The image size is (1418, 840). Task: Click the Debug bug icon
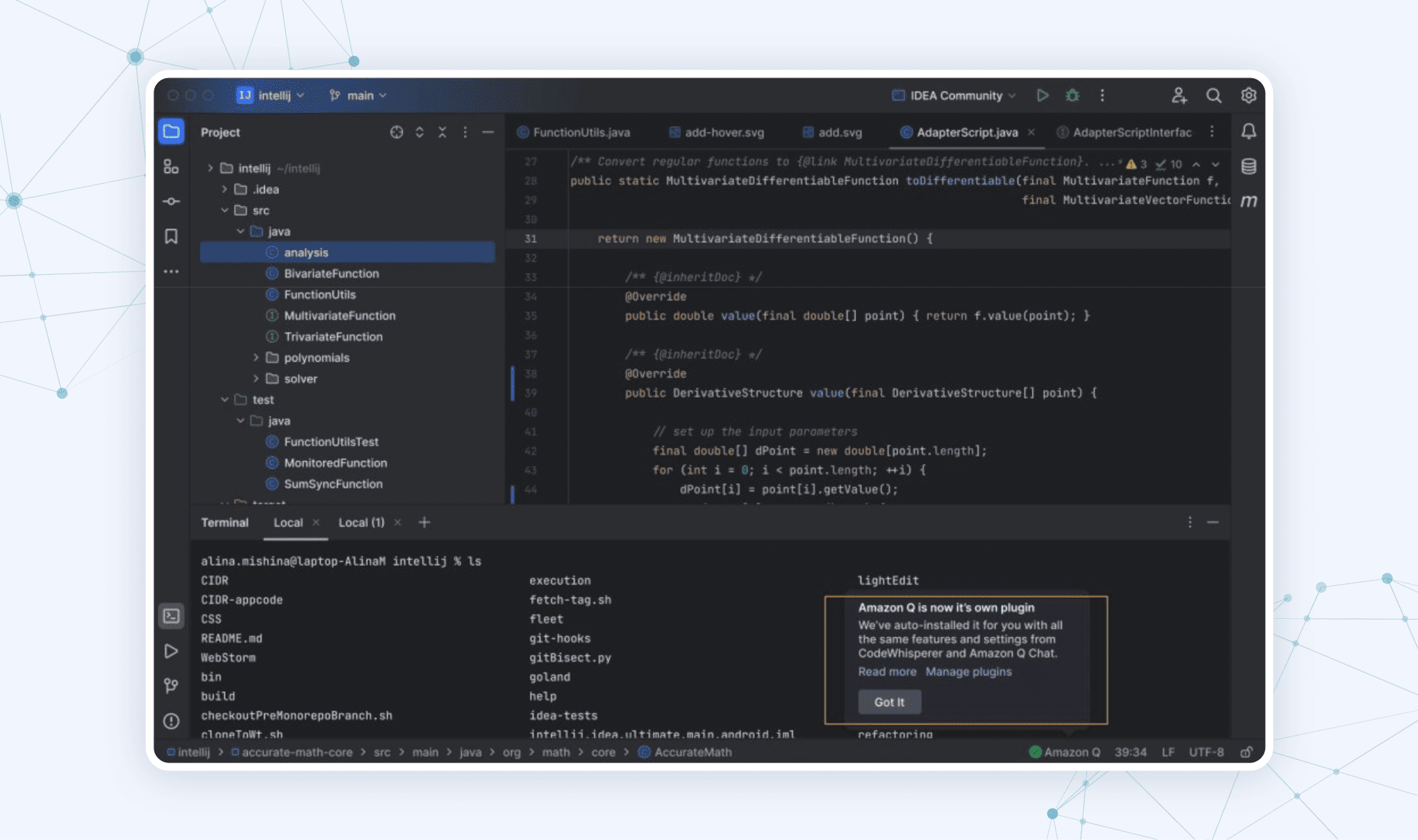(x=1072, y=96)
